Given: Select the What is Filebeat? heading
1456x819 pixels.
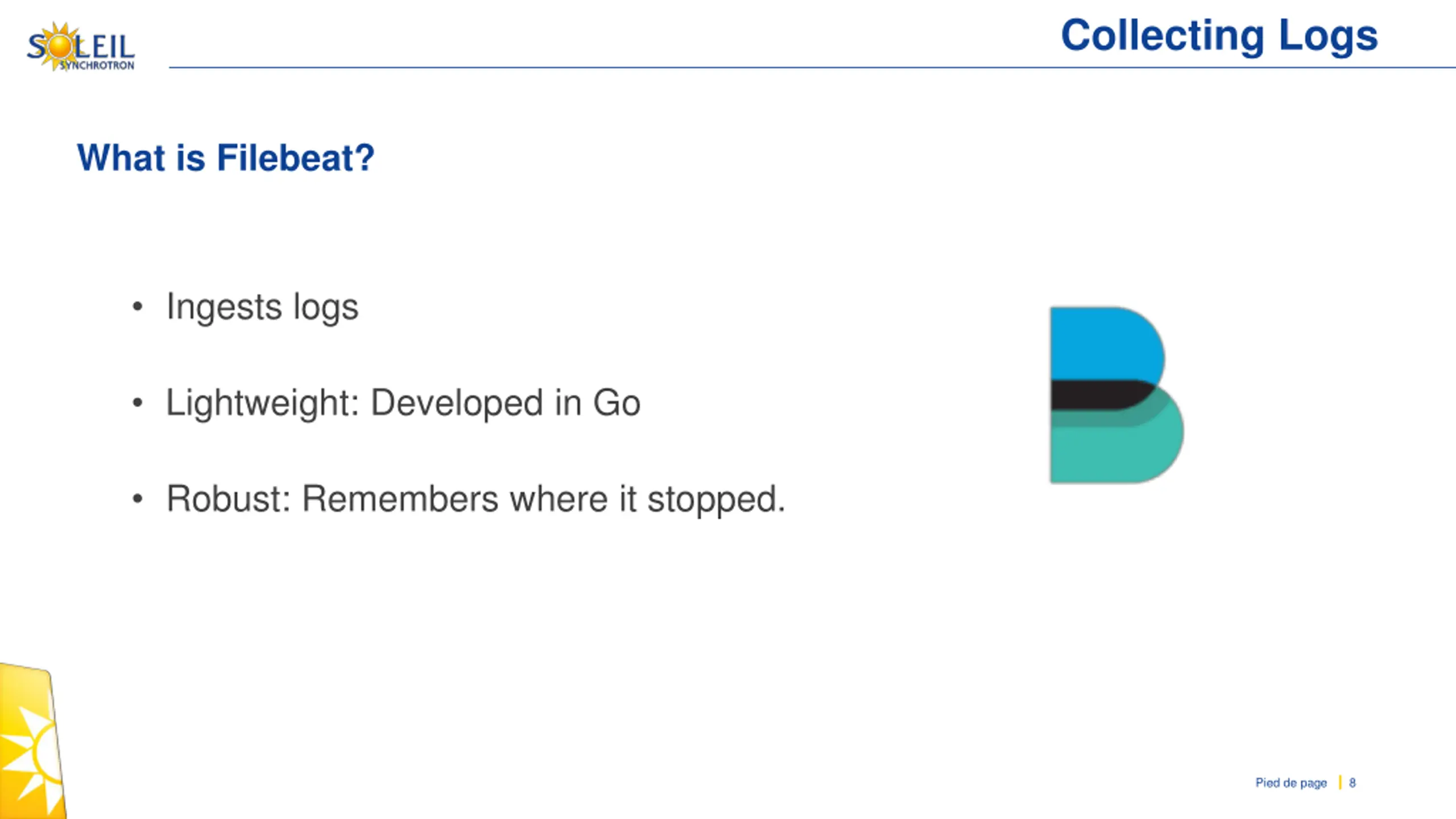Looking at the screenshot, I should coord(226,158).
